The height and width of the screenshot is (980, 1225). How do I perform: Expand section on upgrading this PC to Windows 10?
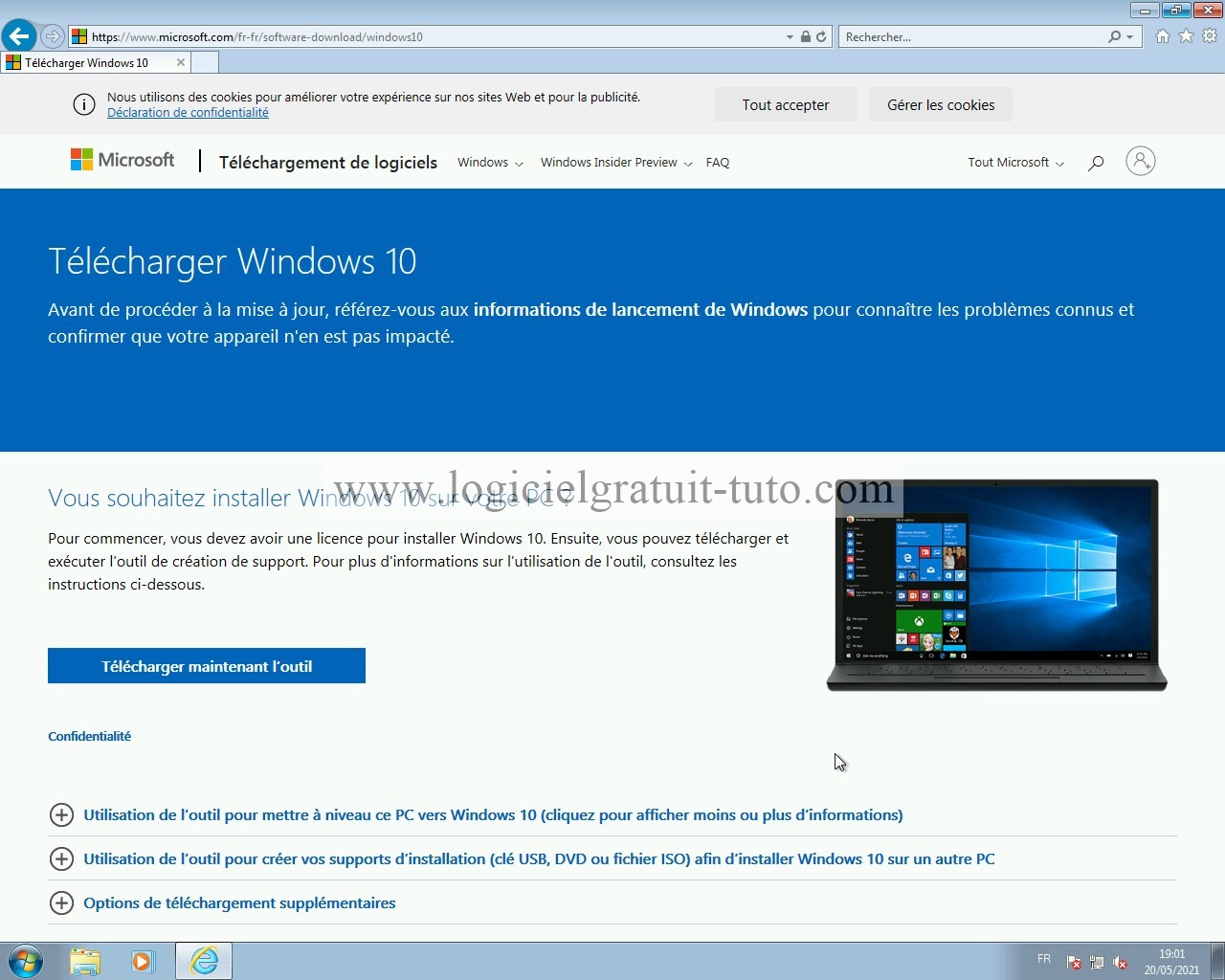coord(493,814)
